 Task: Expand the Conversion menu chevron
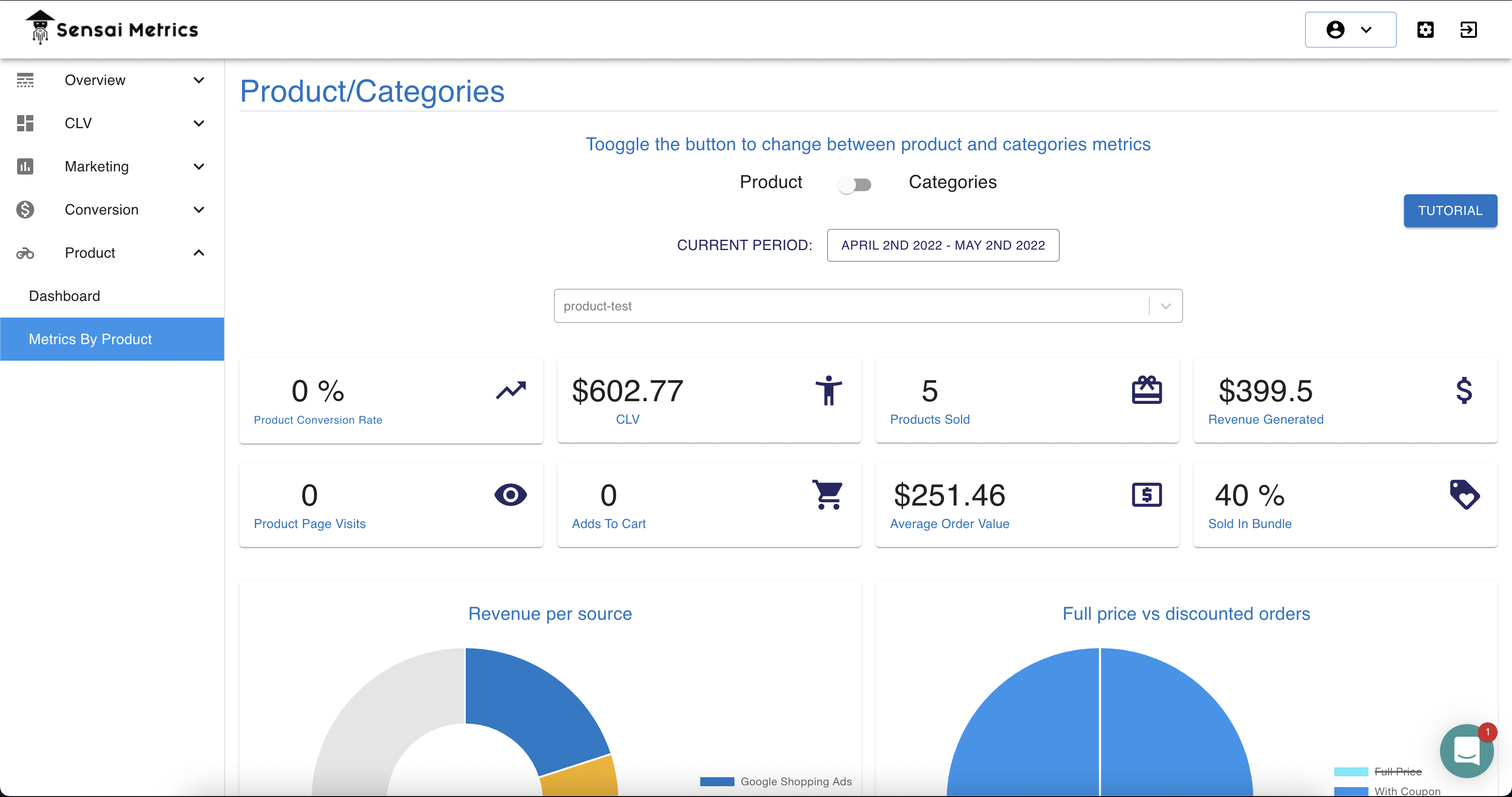point(199,209)
